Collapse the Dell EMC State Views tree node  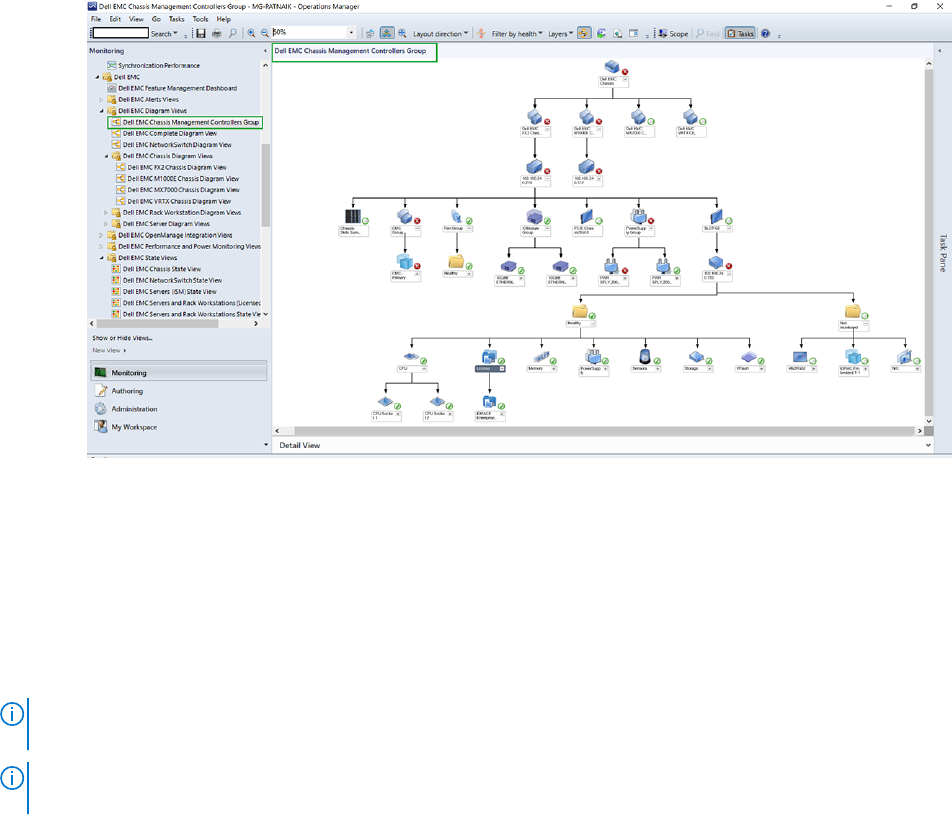click(102, 258)
